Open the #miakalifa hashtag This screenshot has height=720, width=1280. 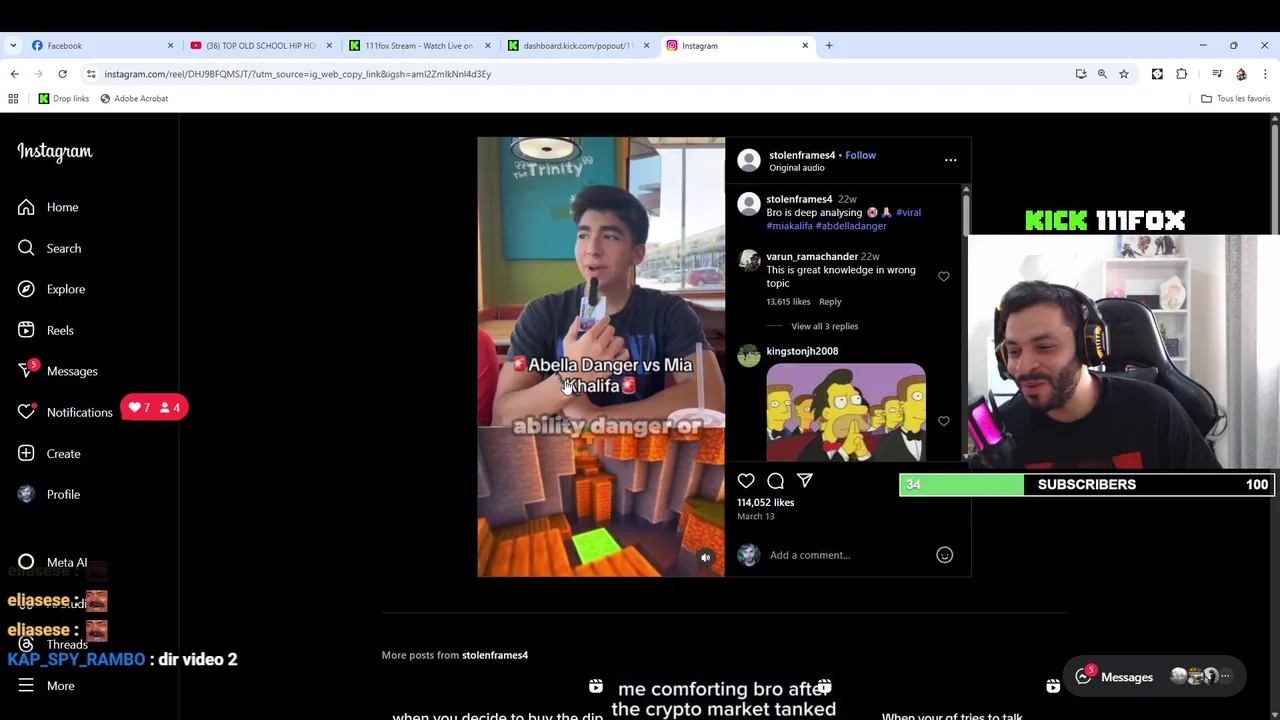click(x=789, y=226)
